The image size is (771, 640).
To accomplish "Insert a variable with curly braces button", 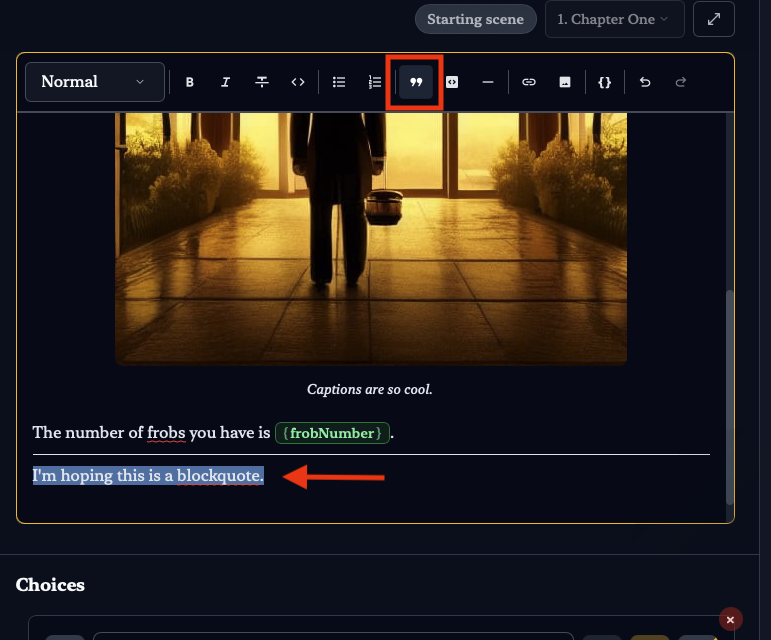I will [x=604, y=82].
